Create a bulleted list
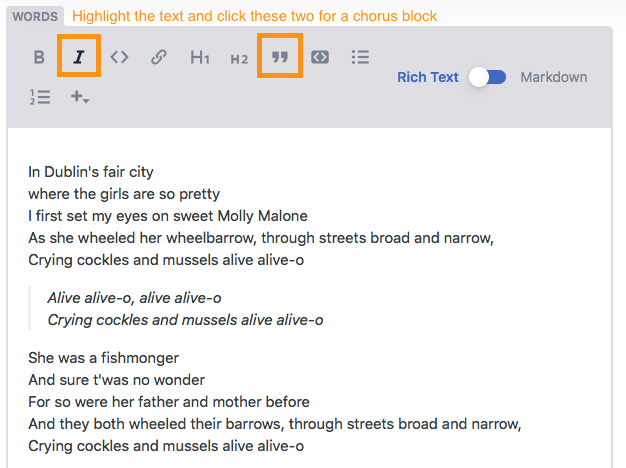 360,57
